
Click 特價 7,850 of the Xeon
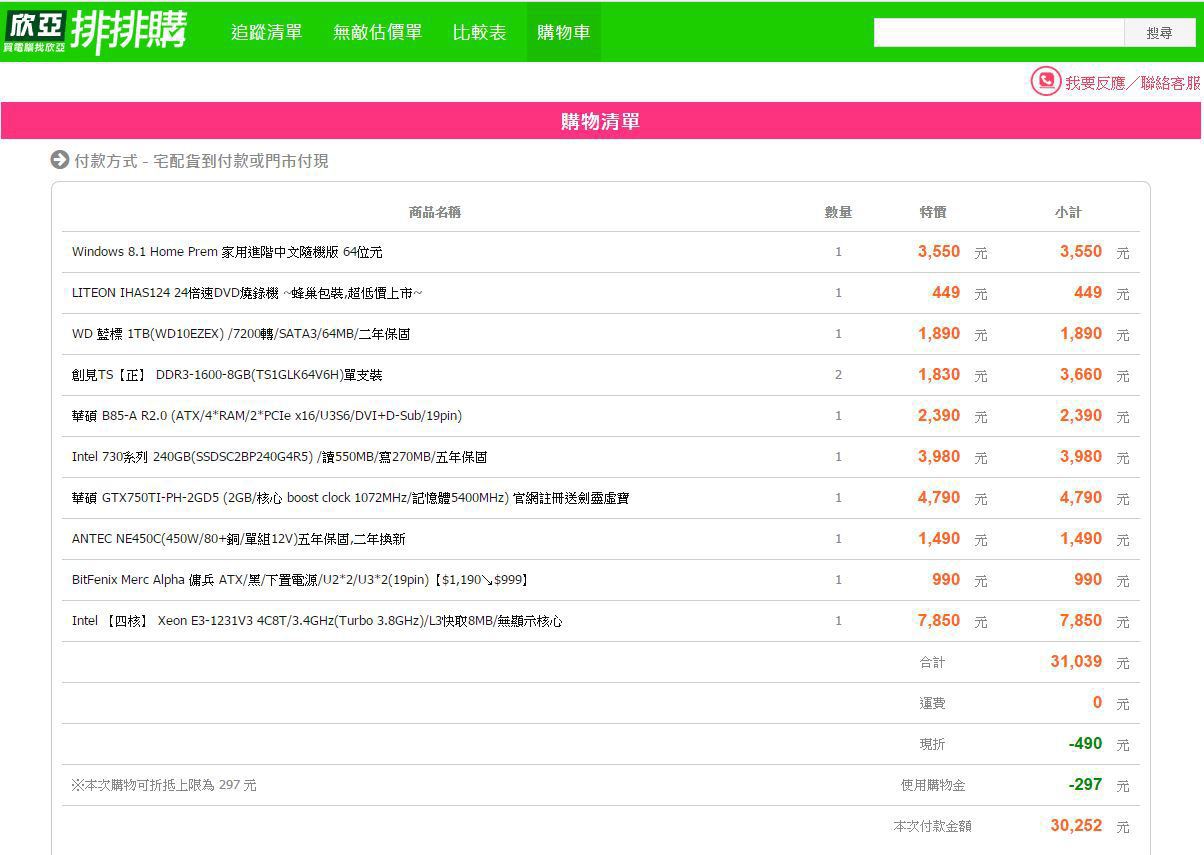[x=939, y=621]
